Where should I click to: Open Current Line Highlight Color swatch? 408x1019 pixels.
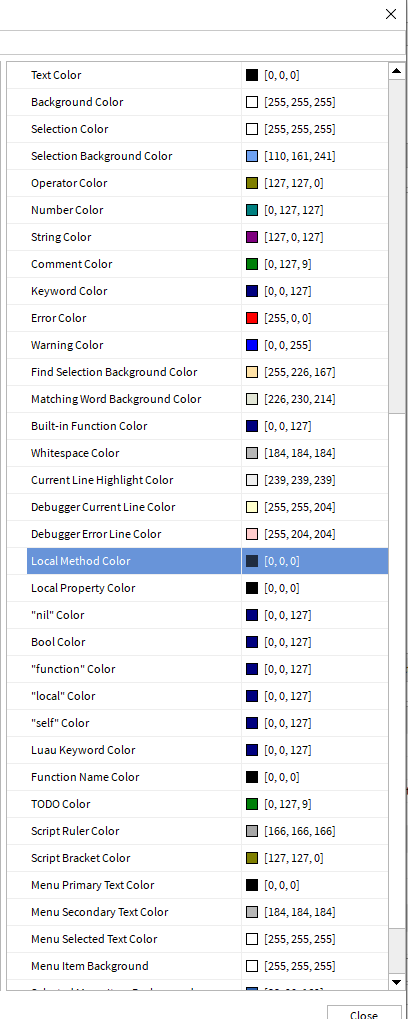point(252,480)
